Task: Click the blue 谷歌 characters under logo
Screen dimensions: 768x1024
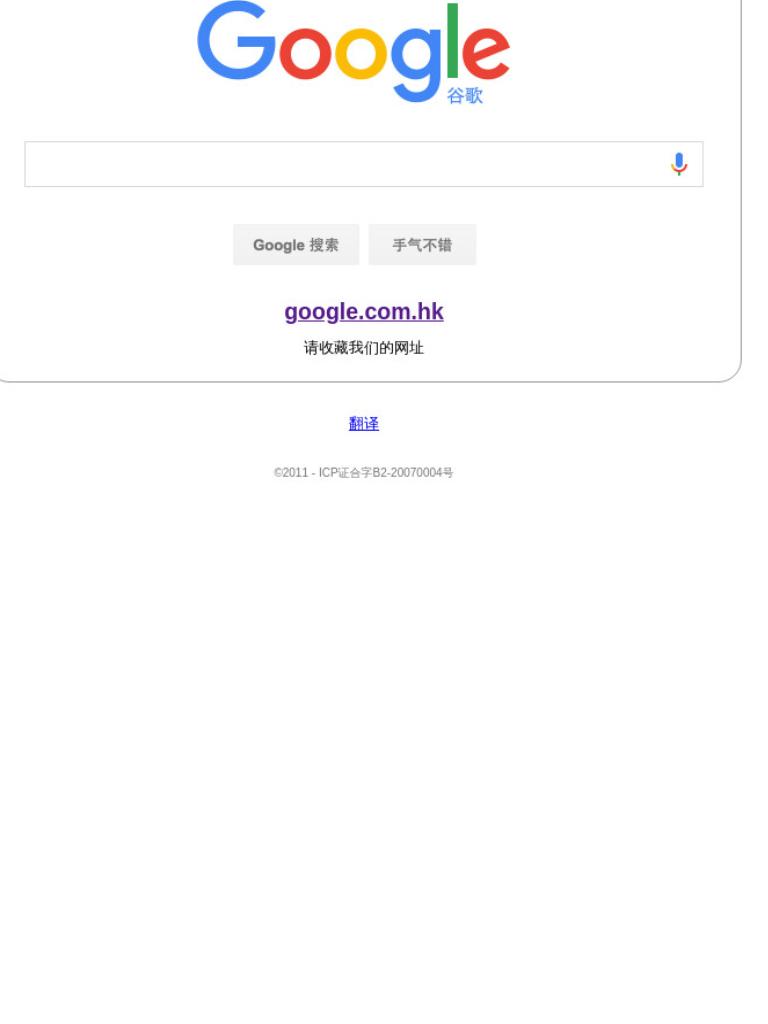Action: (x=465, y=95)
